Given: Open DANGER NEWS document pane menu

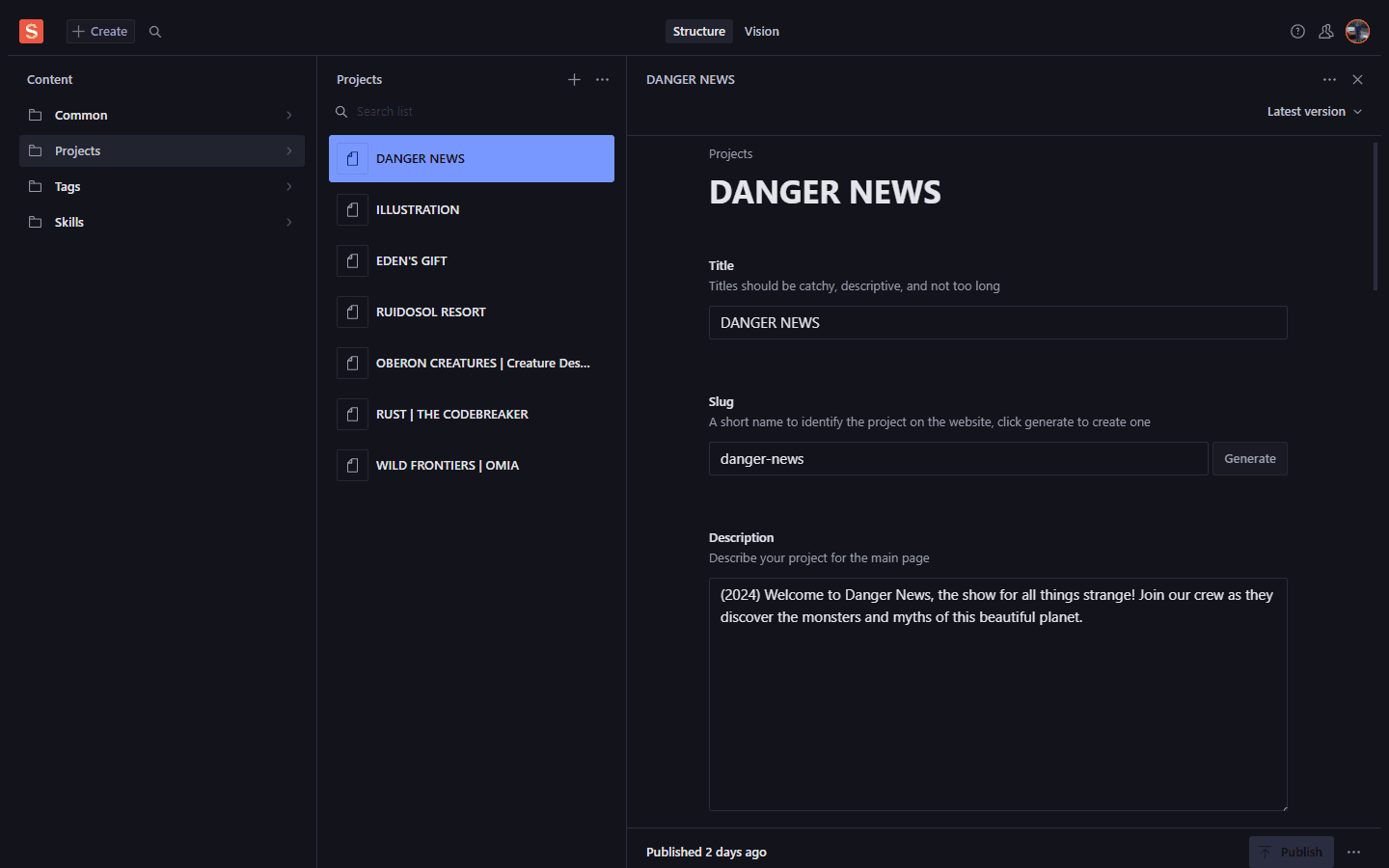Looking at the screenshot, I should coord(1329,80).
